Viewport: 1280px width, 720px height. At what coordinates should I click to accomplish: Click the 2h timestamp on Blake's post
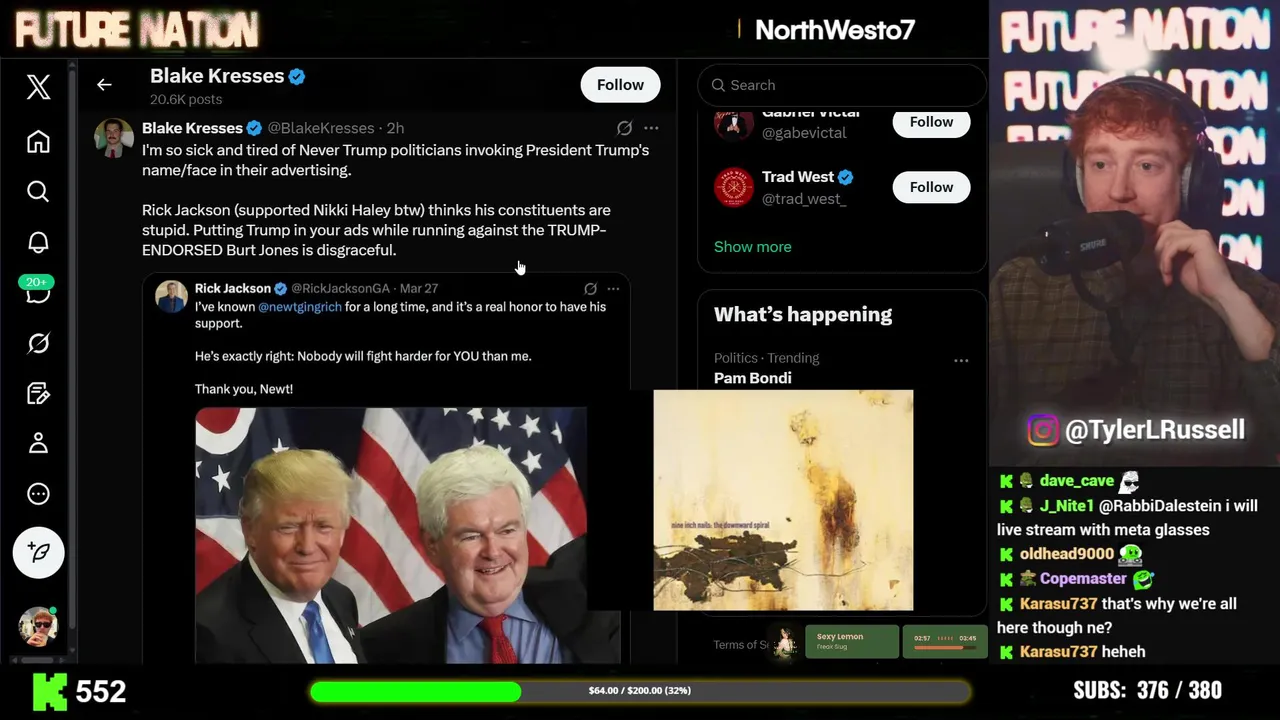[x=395, y=128]
